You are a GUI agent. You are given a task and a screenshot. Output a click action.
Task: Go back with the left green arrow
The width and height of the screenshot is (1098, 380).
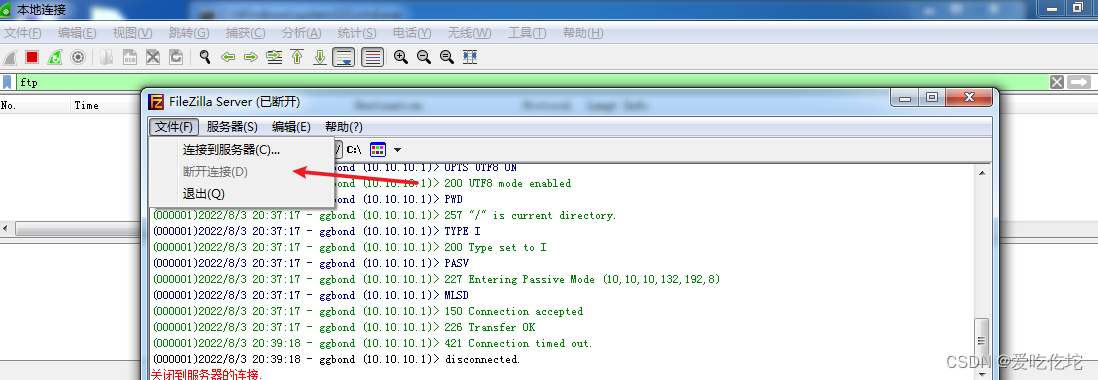point(228,57)
